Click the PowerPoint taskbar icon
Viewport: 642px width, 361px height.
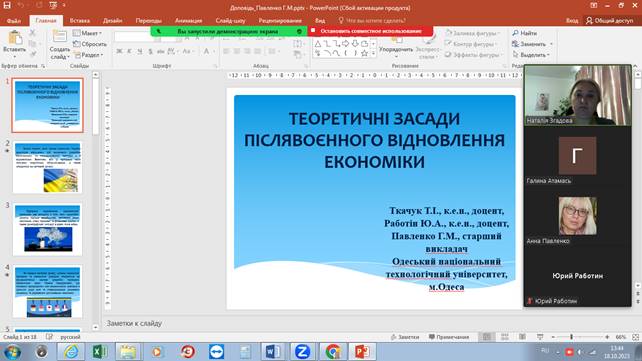click(362, 351)
